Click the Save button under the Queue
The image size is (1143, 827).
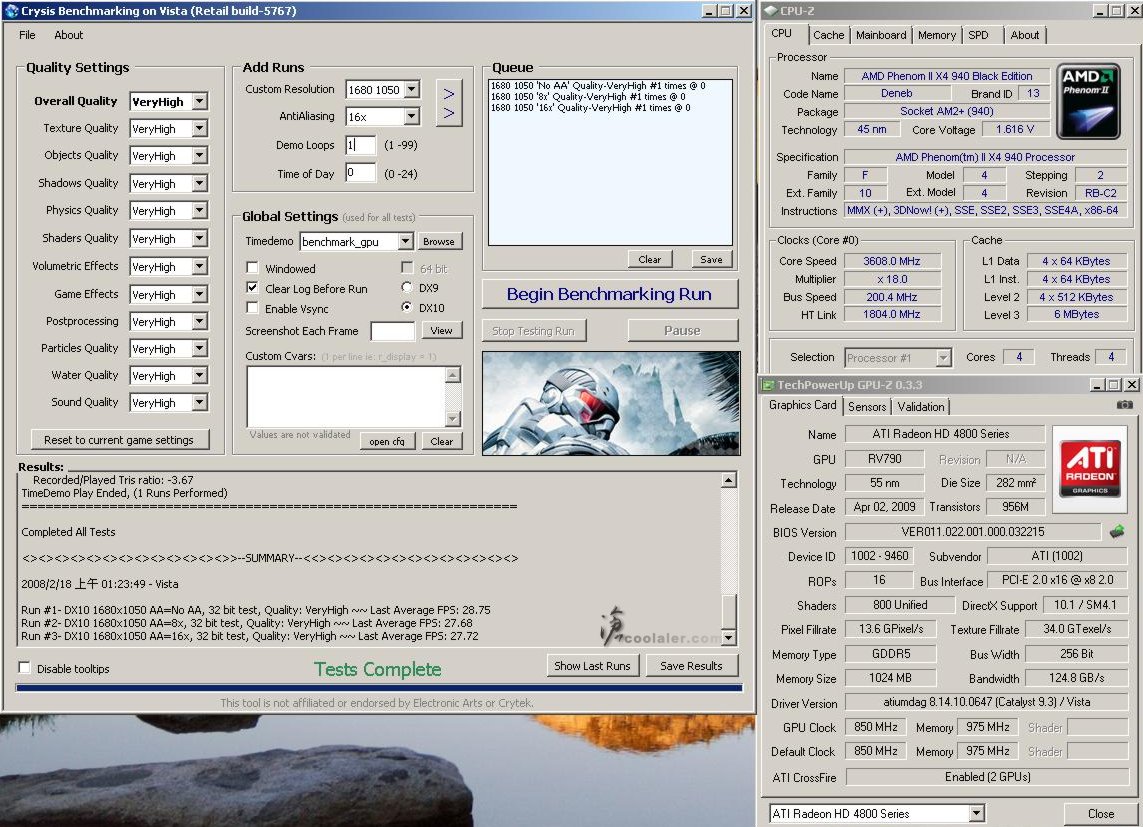pyautogui.click(x=711, y=259)
